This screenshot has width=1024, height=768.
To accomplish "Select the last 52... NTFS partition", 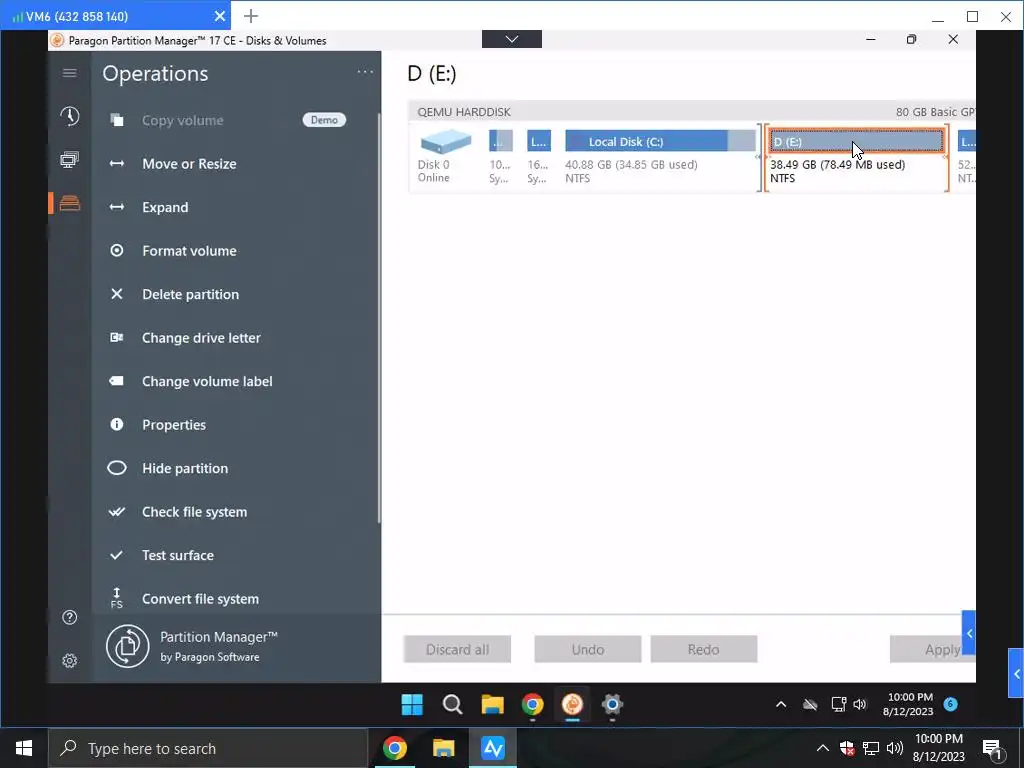I will click(x=967, y=141).
